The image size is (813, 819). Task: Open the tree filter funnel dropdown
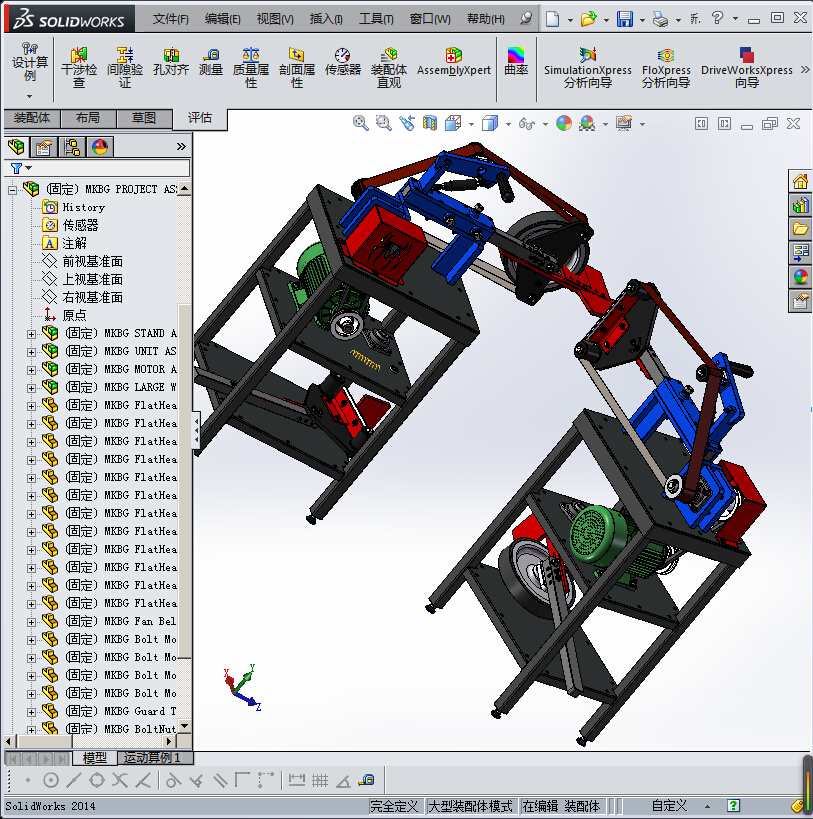pyautogui.click(x=21, y=168)
